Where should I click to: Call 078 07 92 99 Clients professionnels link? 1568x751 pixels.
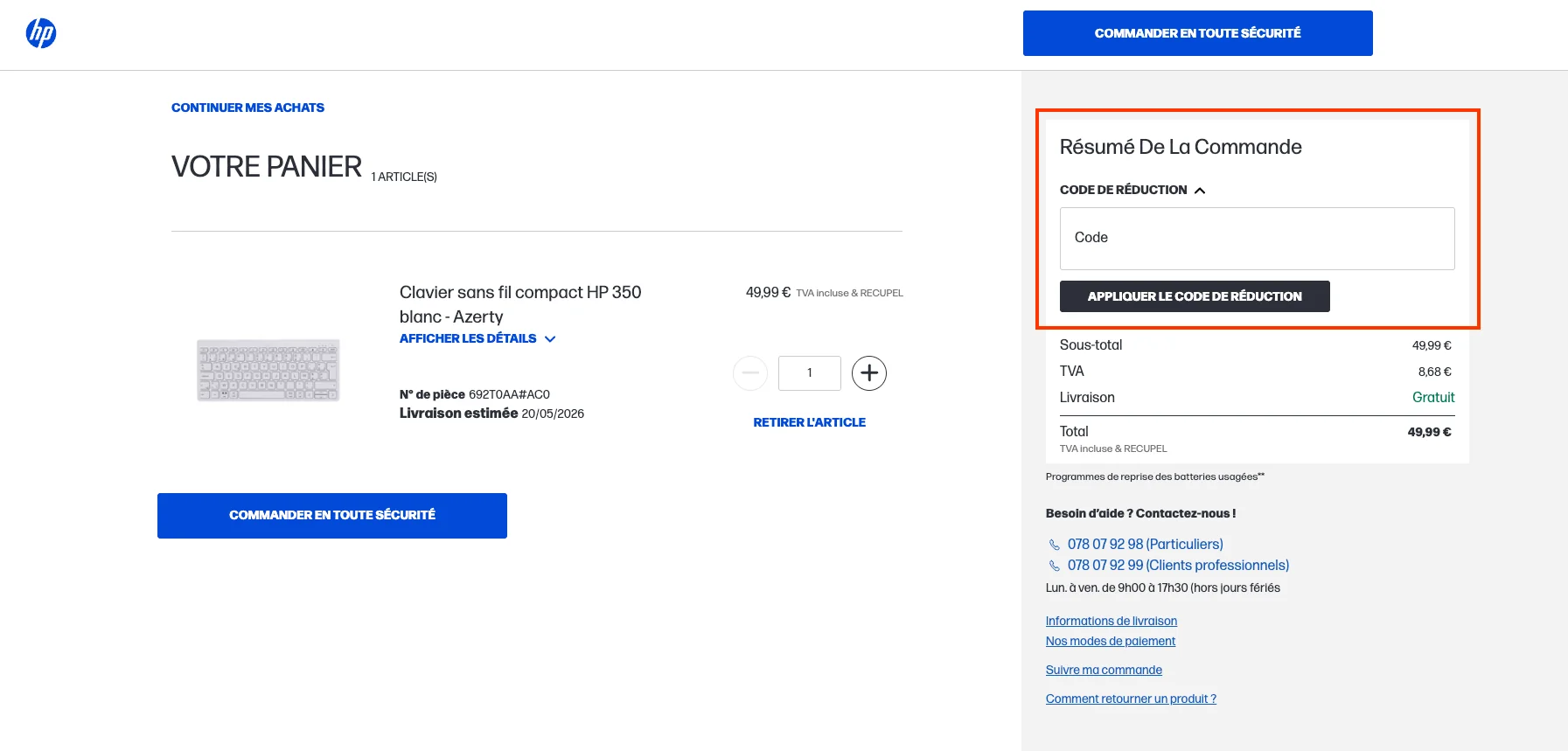pyautogui.click(x=1179, y=565)
